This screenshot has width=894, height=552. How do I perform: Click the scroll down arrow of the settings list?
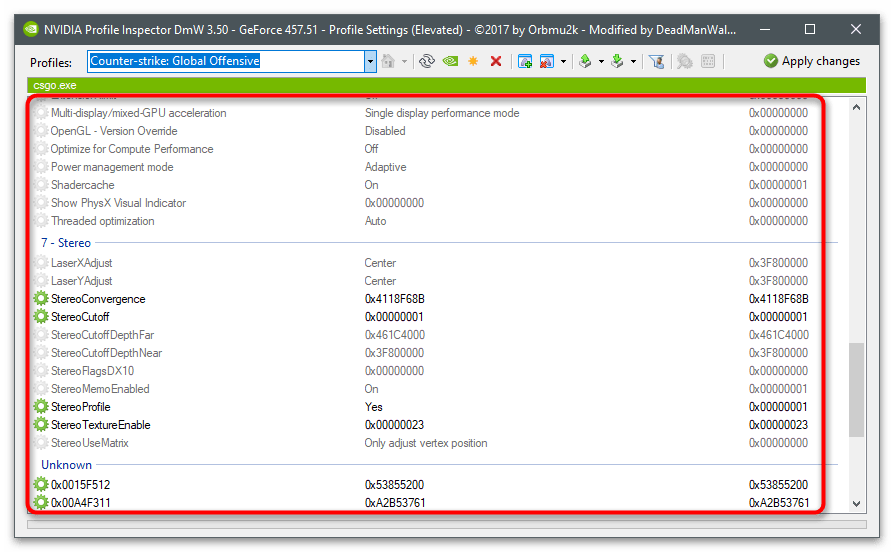point(856,504)
